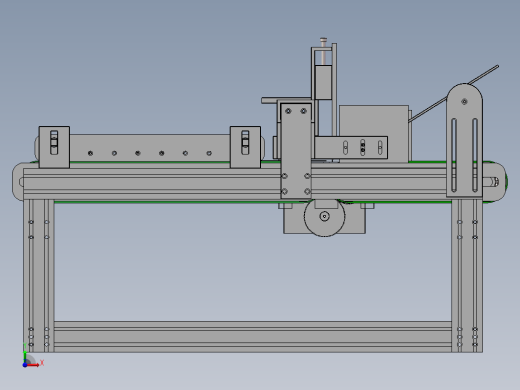This screenshot has width=520, height=390.
Task: Select the long guide rail with six holes
Action: click(x=150, y=148)
